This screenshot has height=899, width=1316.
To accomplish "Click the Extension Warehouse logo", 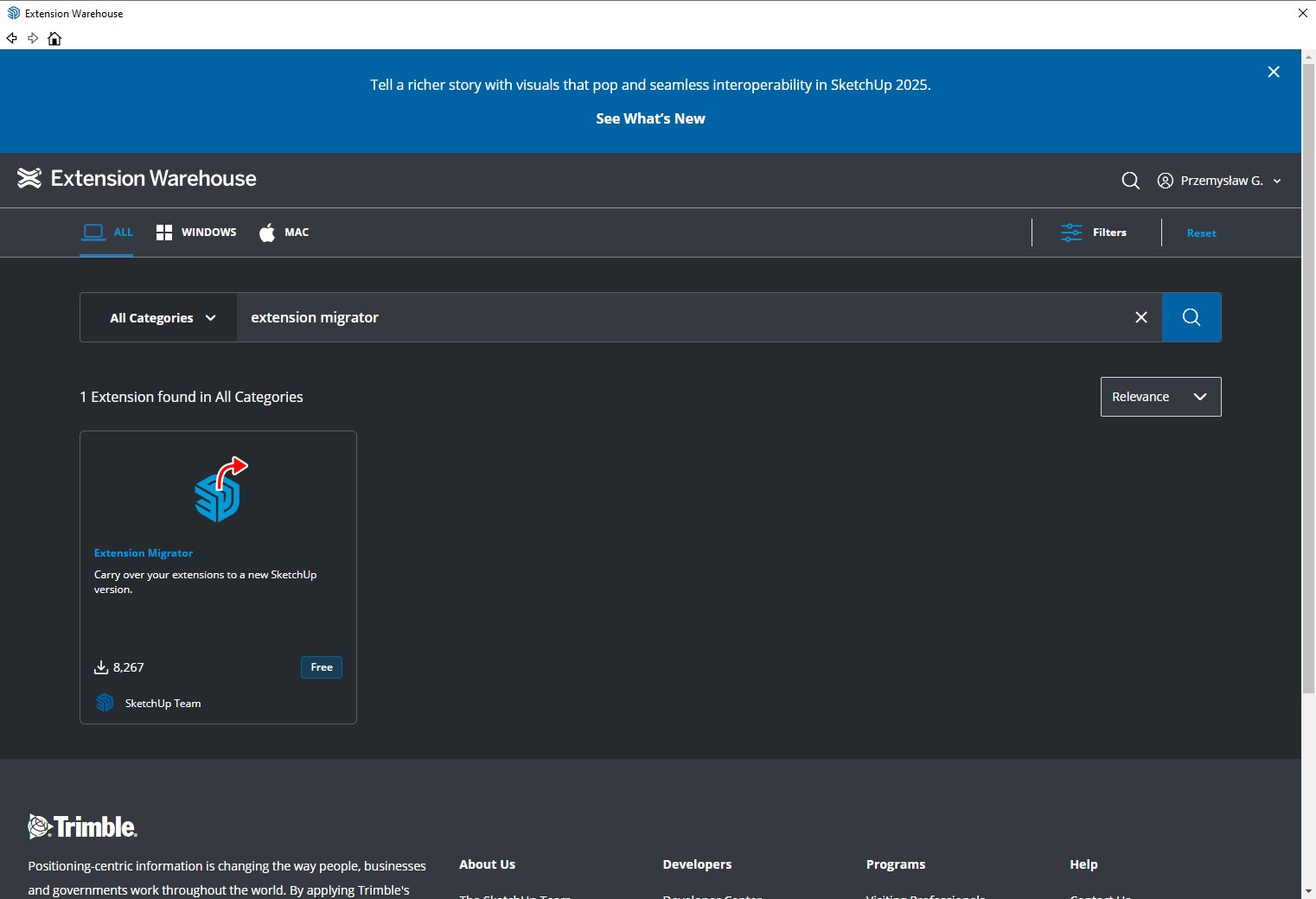I will tap(137, 178).
